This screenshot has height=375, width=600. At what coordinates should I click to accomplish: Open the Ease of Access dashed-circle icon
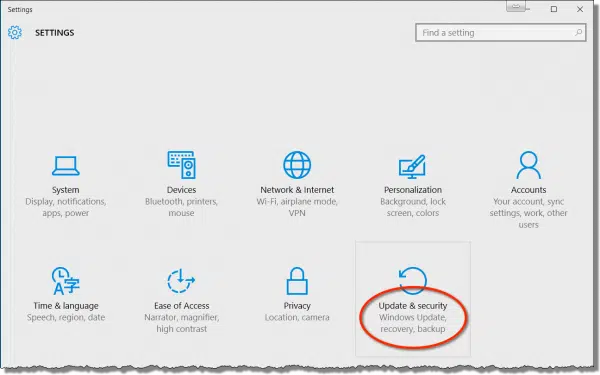pyautogui.click(x=181, y=281)
